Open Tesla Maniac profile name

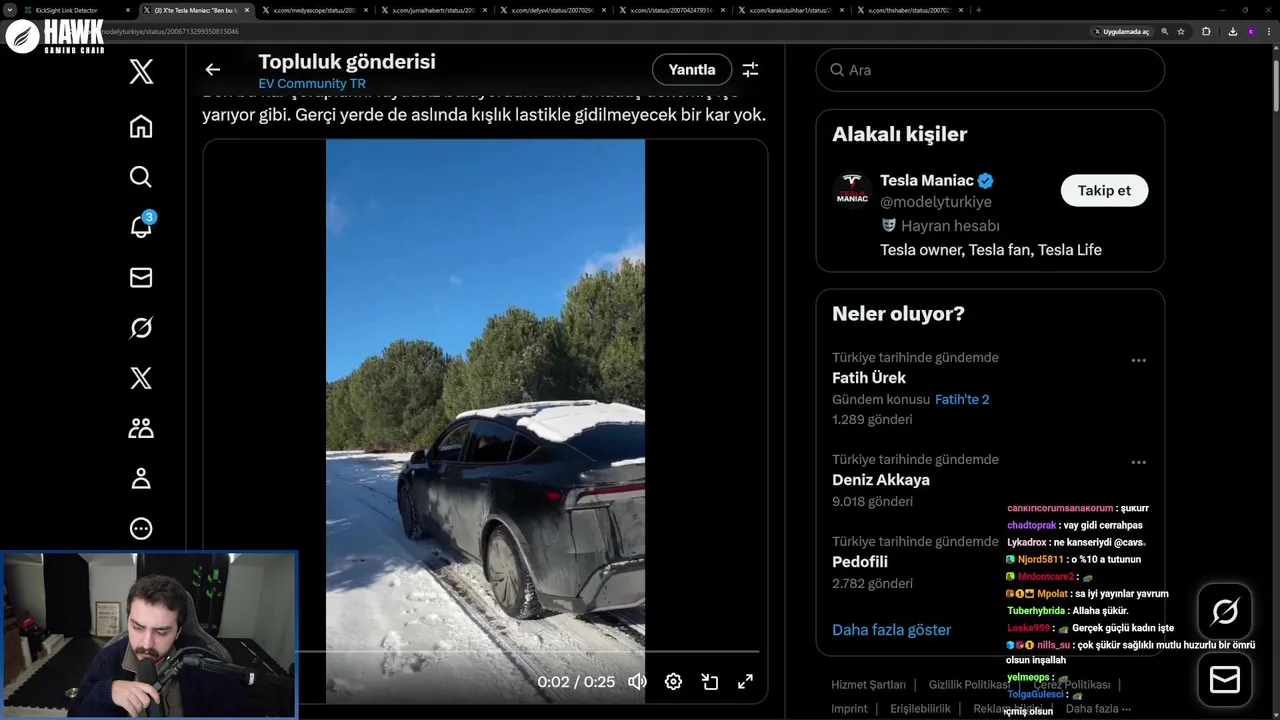click(927, 180)
